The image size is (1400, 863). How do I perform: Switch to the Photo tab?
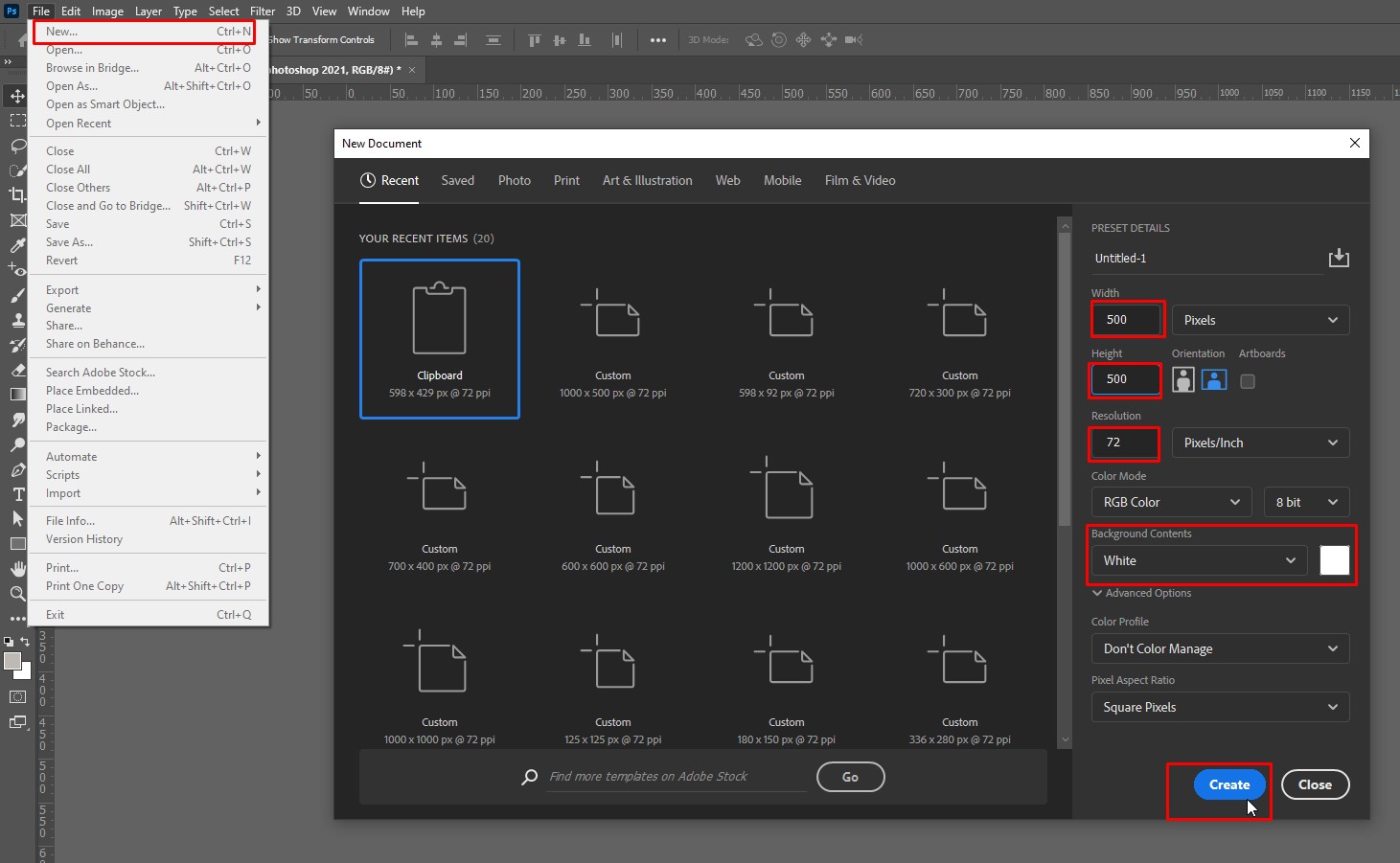pyautogui.click(x=514, y=180)
